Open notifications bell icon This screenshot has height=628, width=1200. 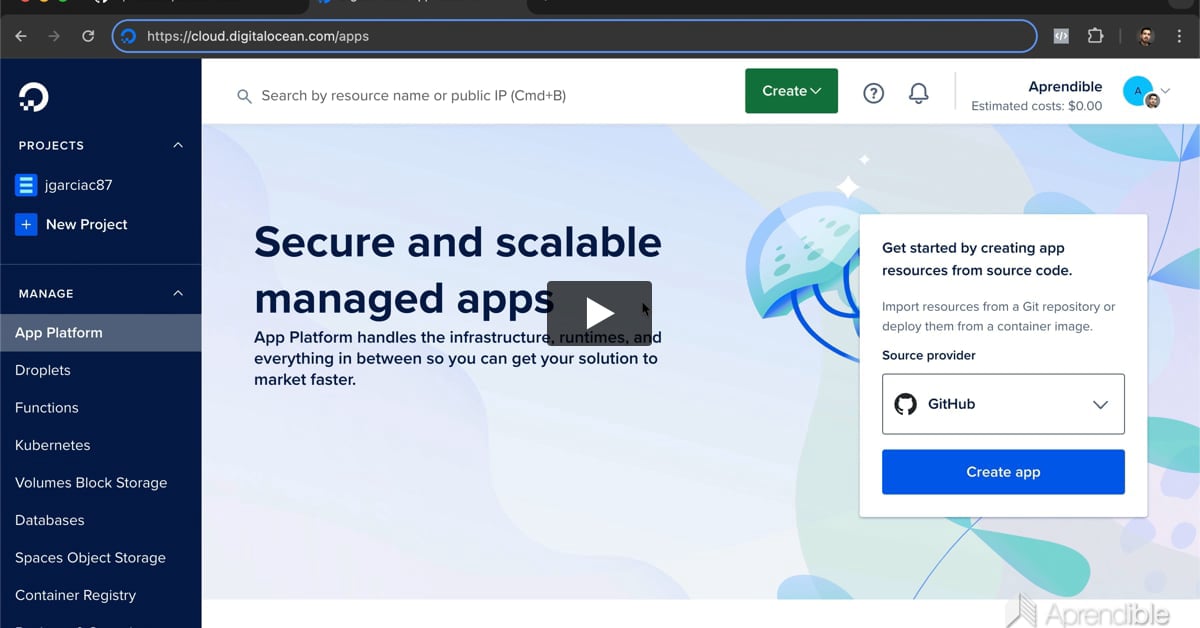[918, 93]
